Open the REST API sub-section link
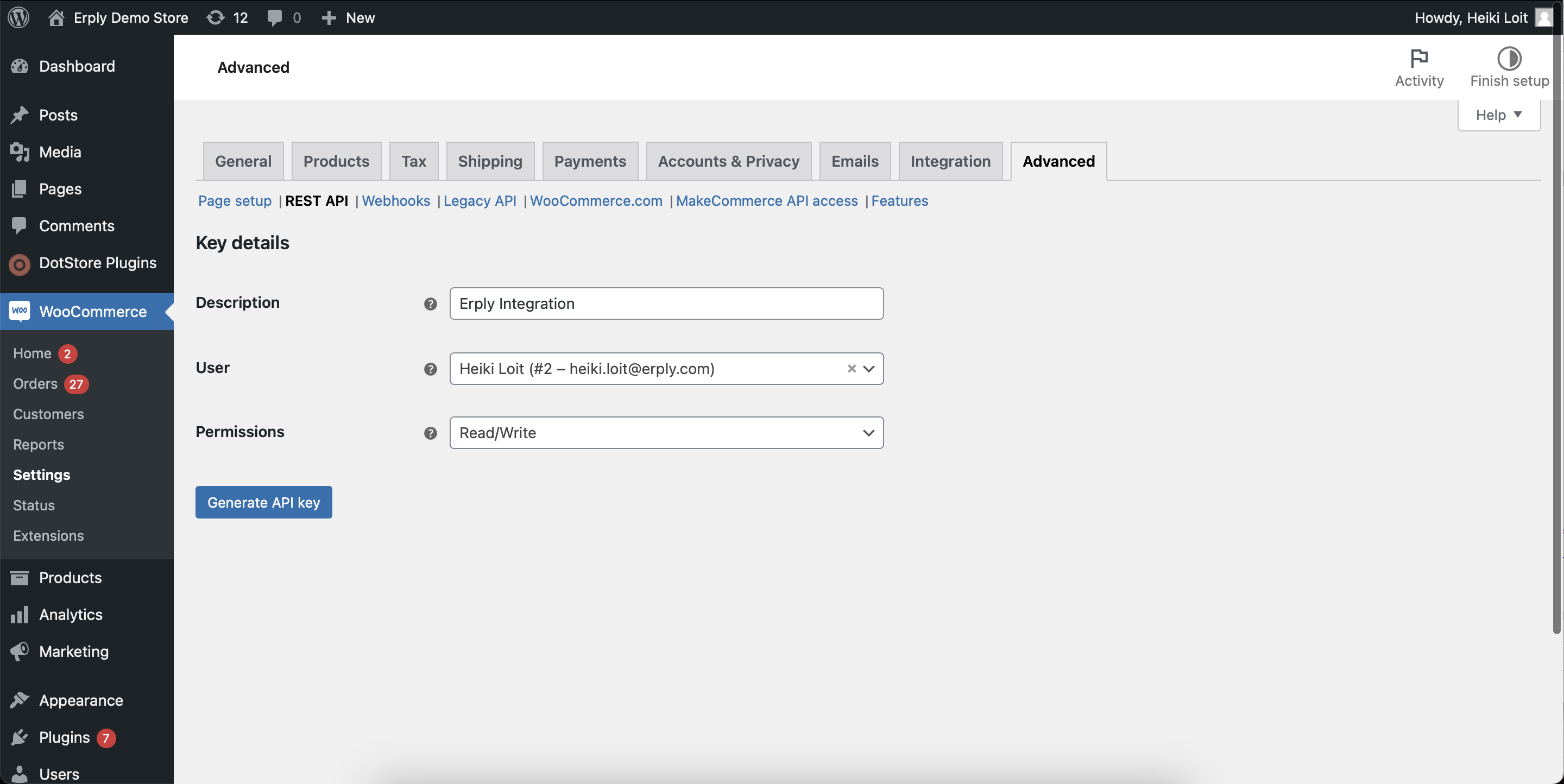Viewport: 1564px width, 784px height. (x=316, y=201)
